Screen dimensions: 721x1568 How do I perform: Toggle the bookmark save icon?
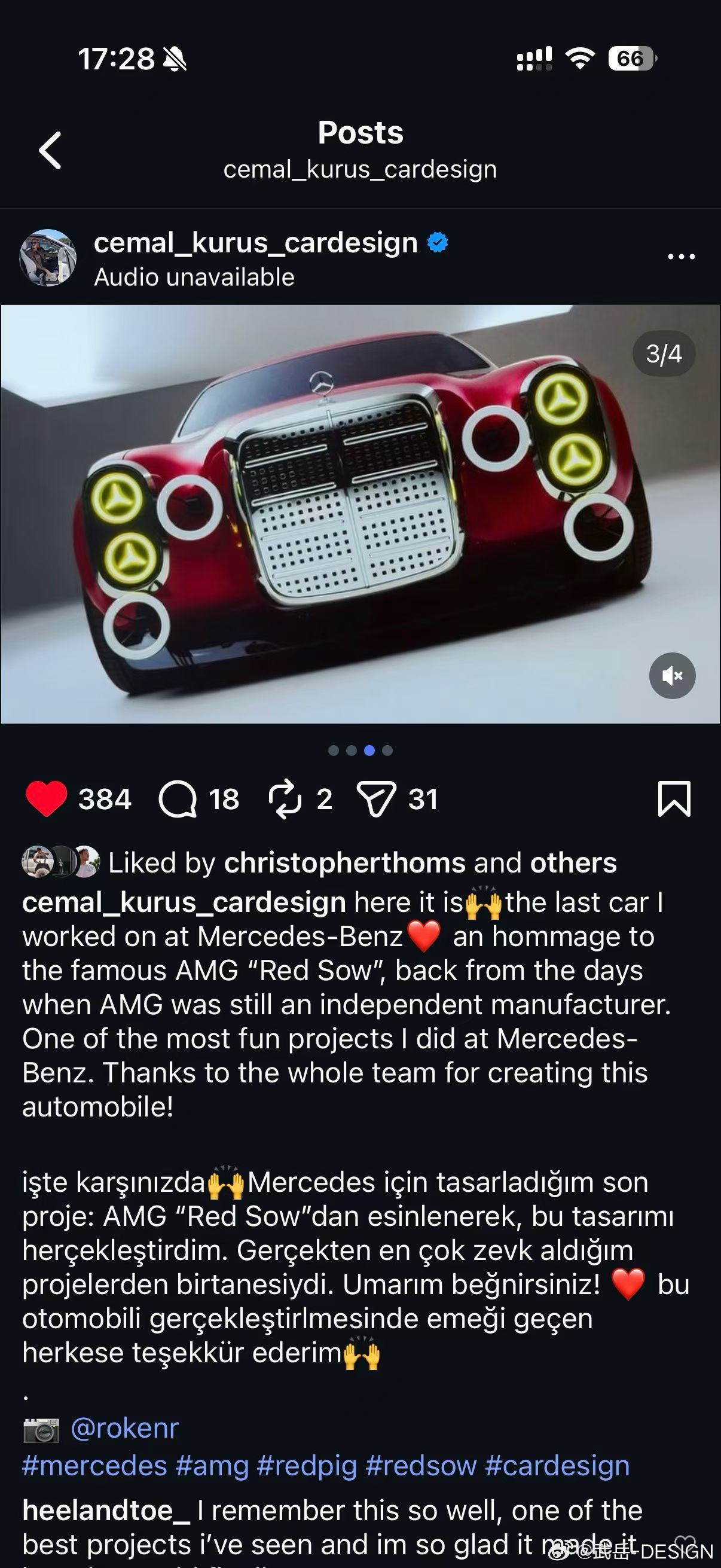(x=674, y=798)
